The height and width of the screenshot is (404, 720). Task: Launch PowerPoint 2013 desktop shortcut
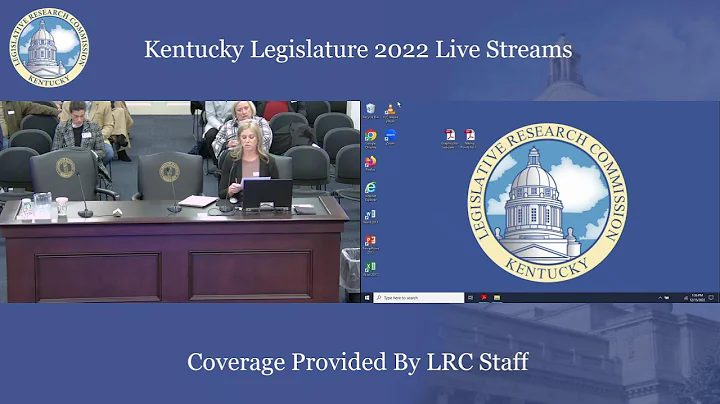pyautogui.click(x=371, y=245)
